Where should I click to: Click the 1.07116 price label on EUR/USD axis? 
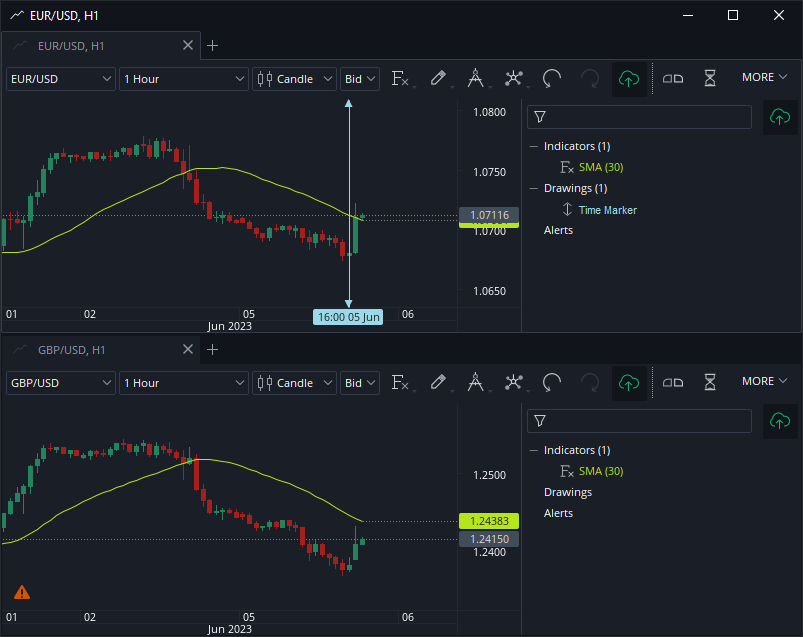point(489,215)
